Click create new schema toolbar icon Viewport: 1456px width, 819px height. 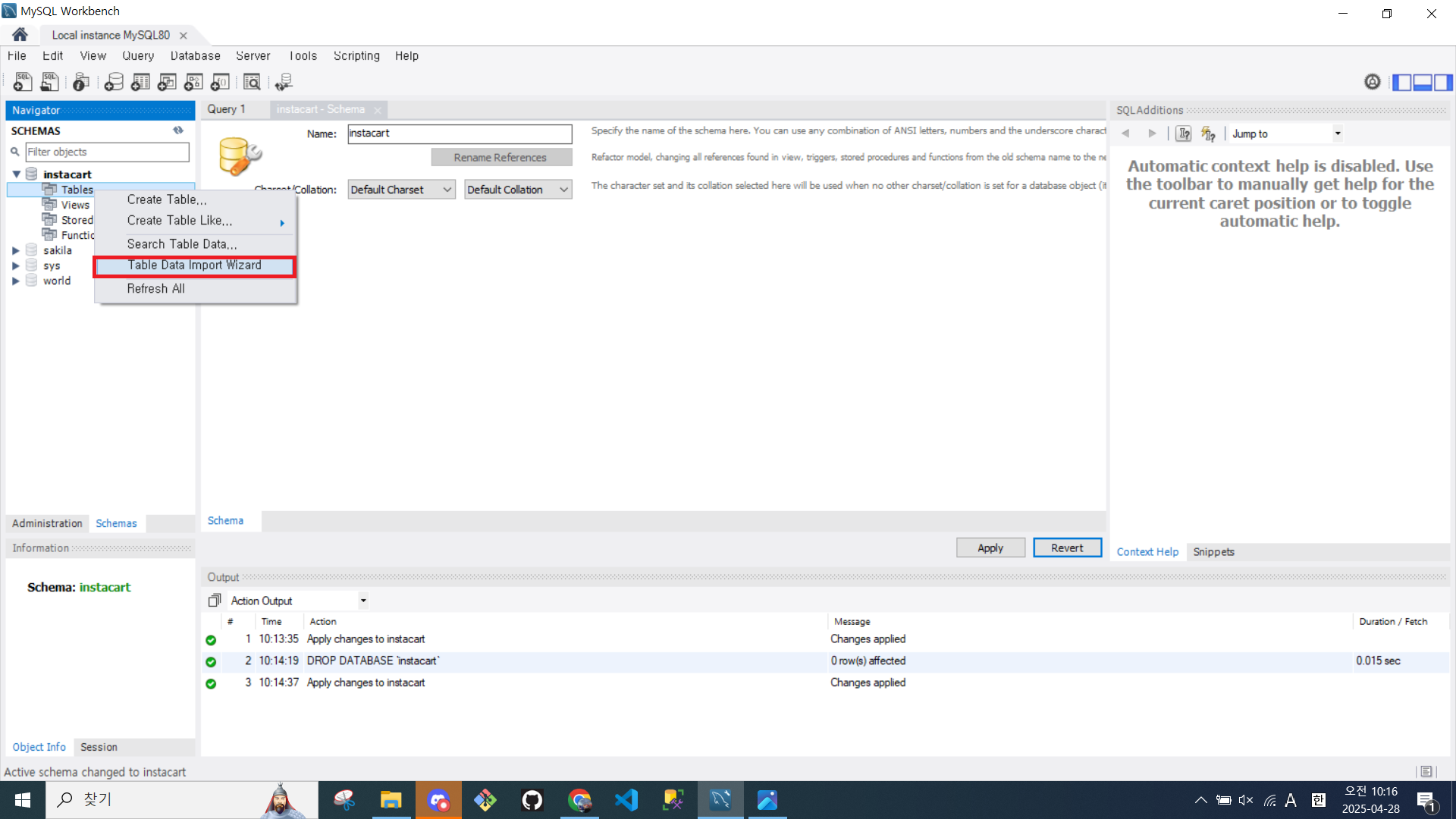click(114, 82)
